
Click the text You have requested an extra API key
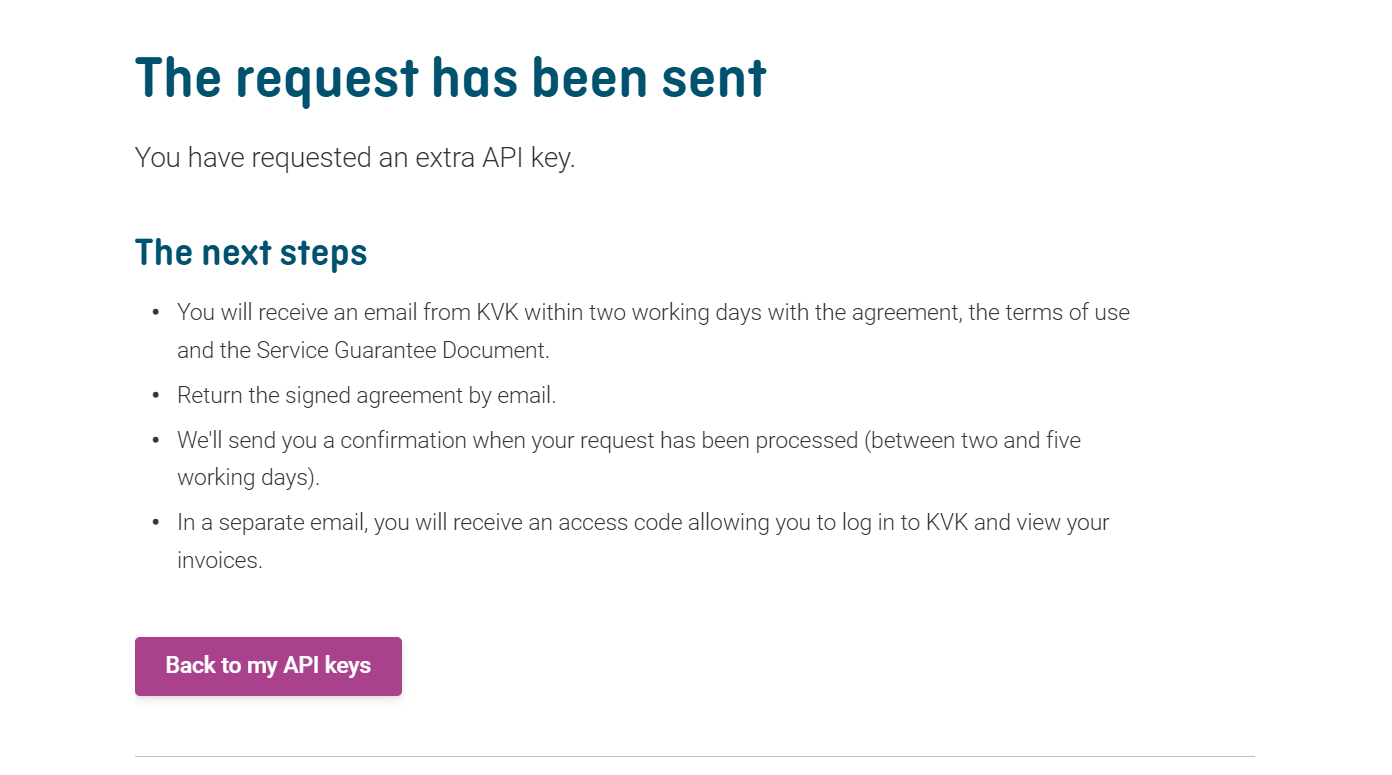tap(355, 158)
